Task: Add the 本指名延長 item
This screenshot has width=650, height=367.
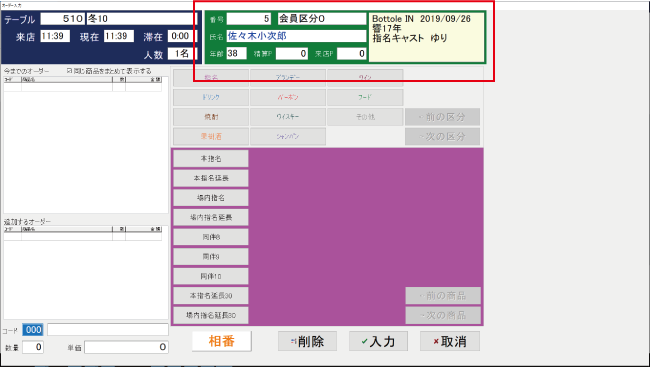Action: [211, 178]
